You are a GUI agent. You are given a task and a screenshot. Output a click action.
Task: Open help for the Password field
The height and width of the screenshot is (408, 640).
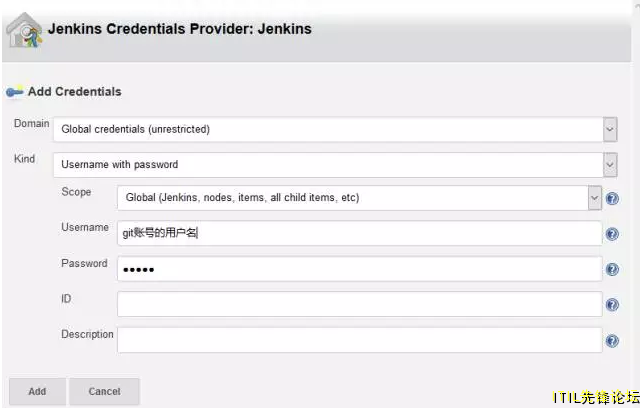click(612, 269)
